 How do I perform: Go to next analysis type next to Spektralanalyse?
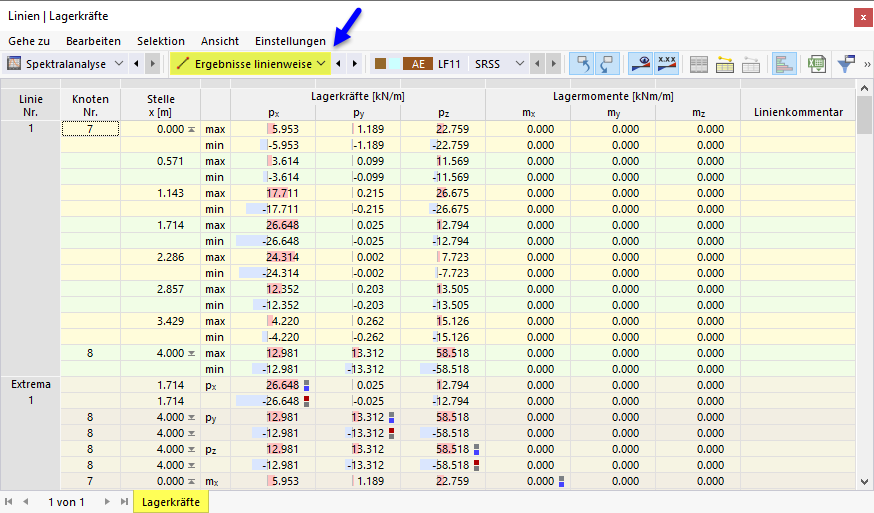click(x=153, y=64)
